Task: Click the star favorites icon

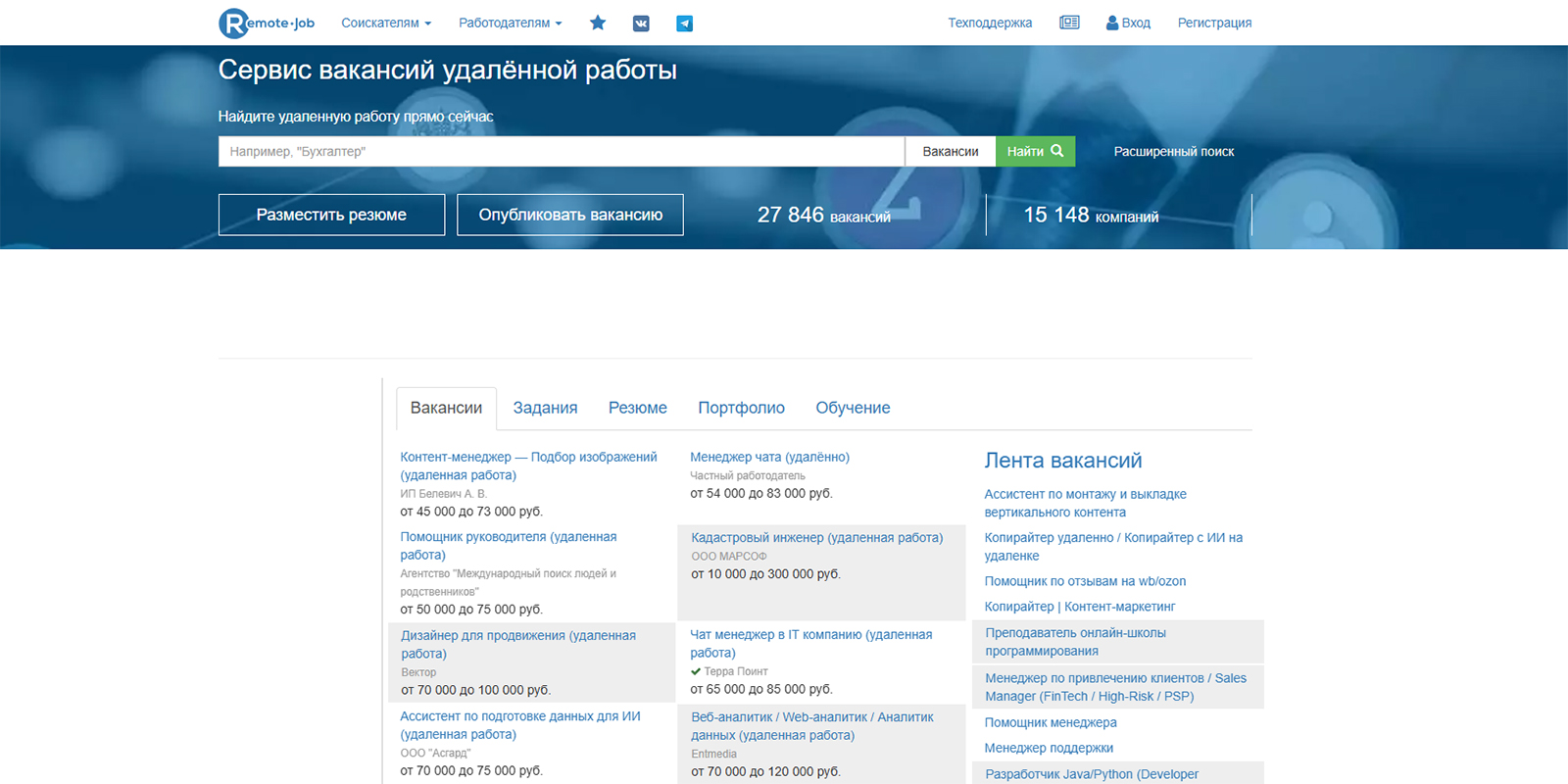Action: [598, 23]
